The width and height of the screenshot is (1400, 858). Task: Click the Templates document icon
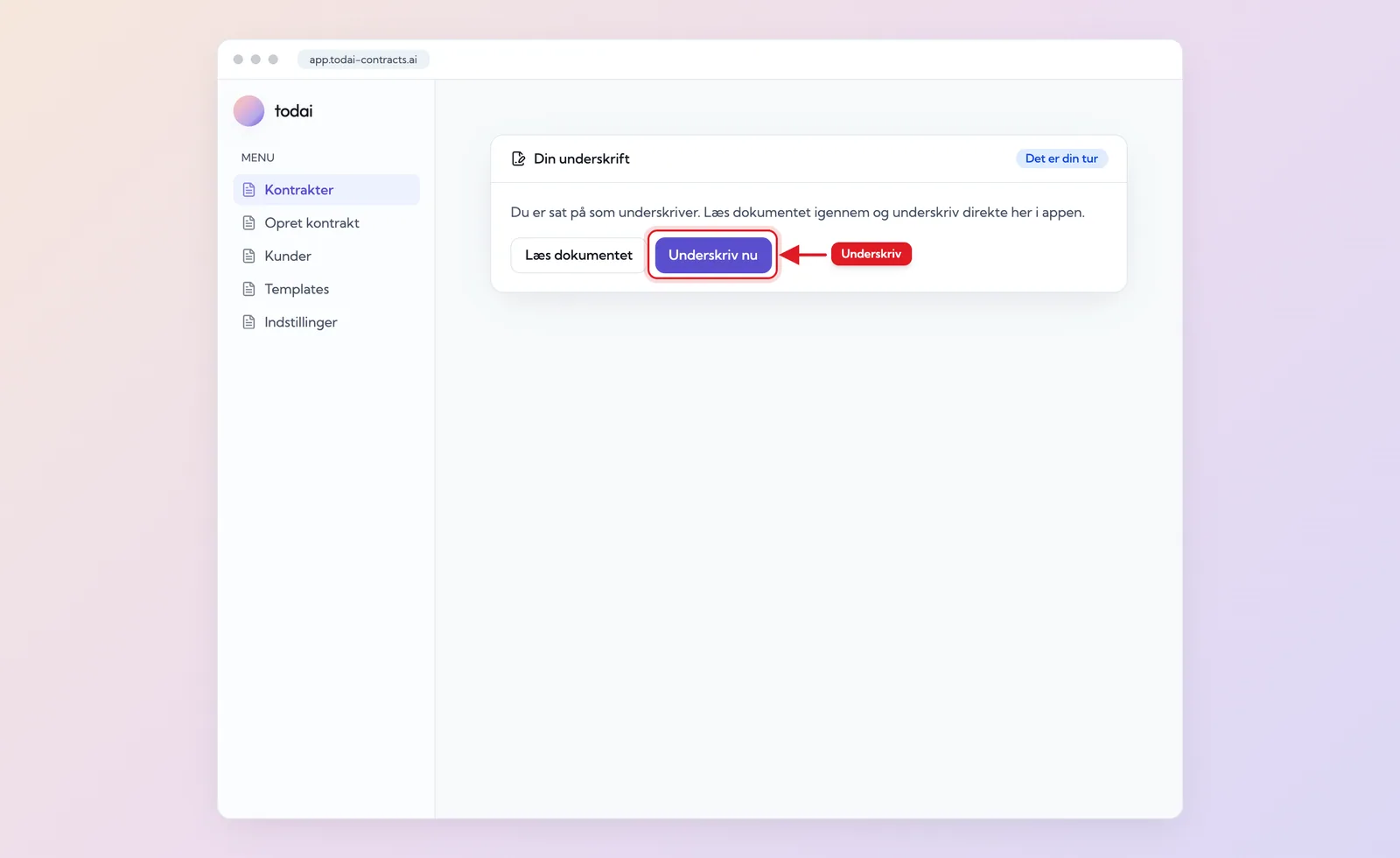click(x=249, y=289)
